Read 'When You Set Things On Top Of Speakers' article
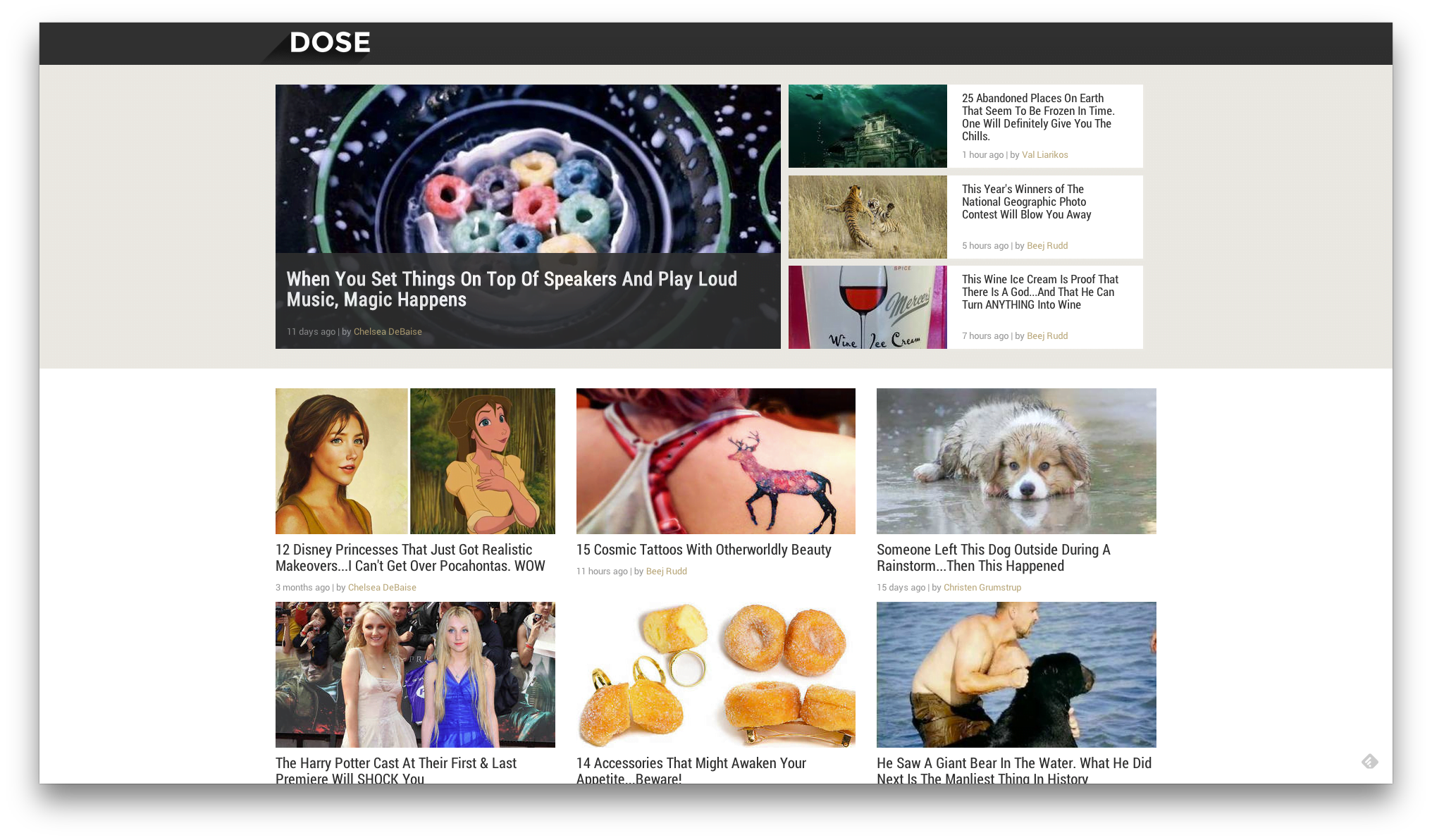1432x840 pixels. [x=512, y=289]
